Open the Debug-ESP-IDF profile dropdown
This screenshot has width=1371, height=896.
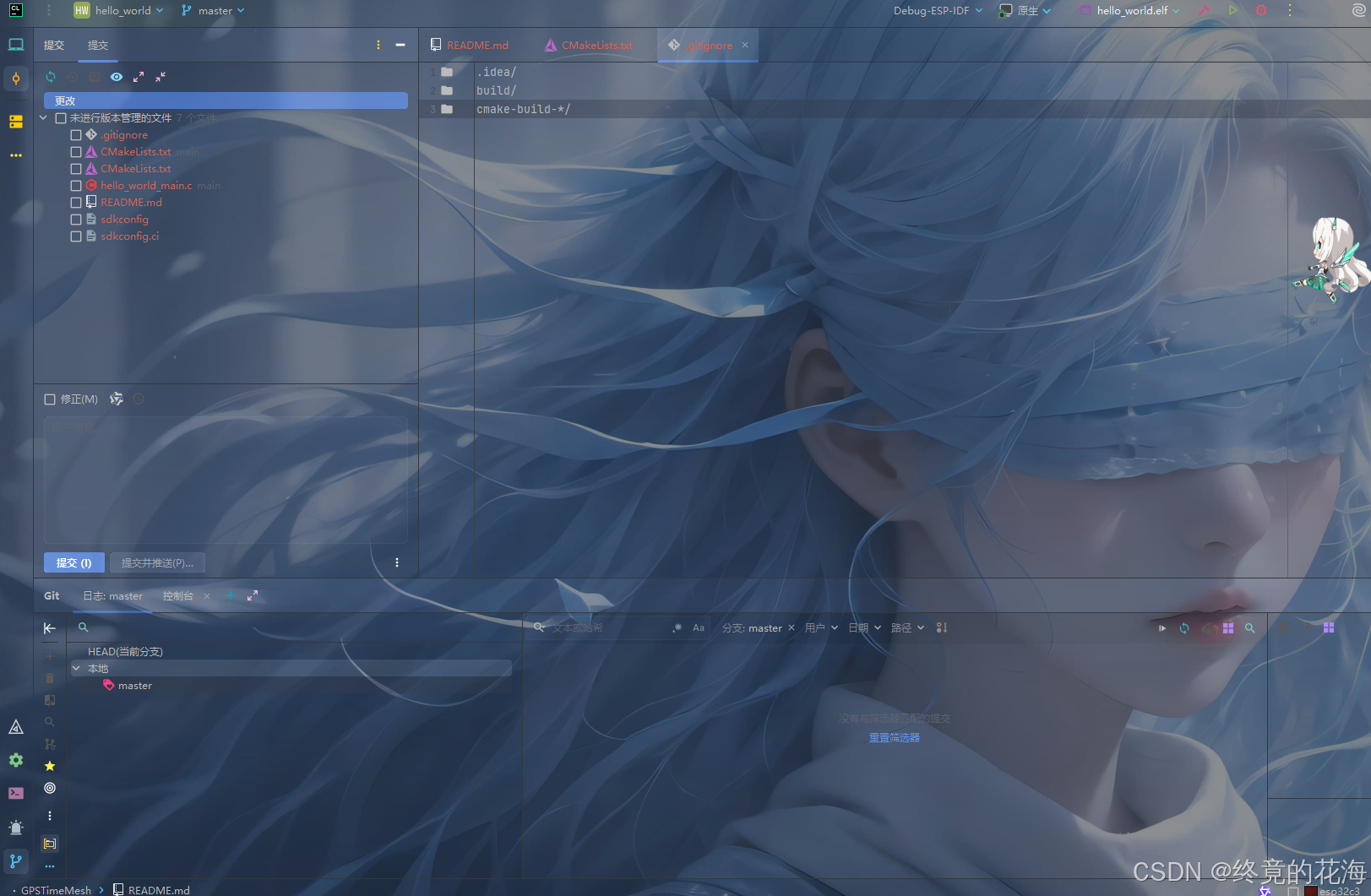click(x=938, y=10)
